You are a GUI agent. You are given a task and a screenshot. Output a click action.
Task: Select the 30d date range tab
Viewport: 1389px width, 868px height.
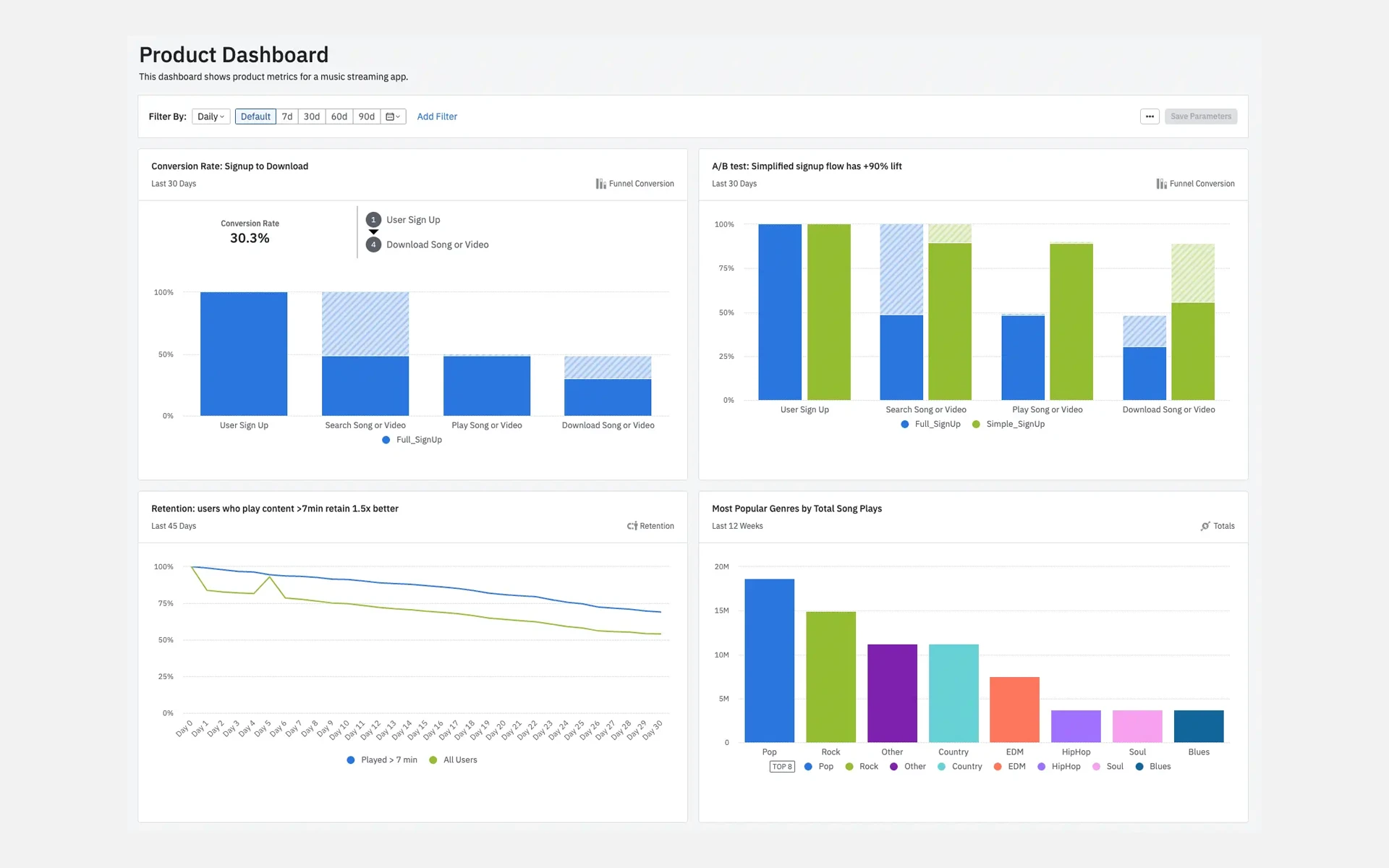[312, 116]
